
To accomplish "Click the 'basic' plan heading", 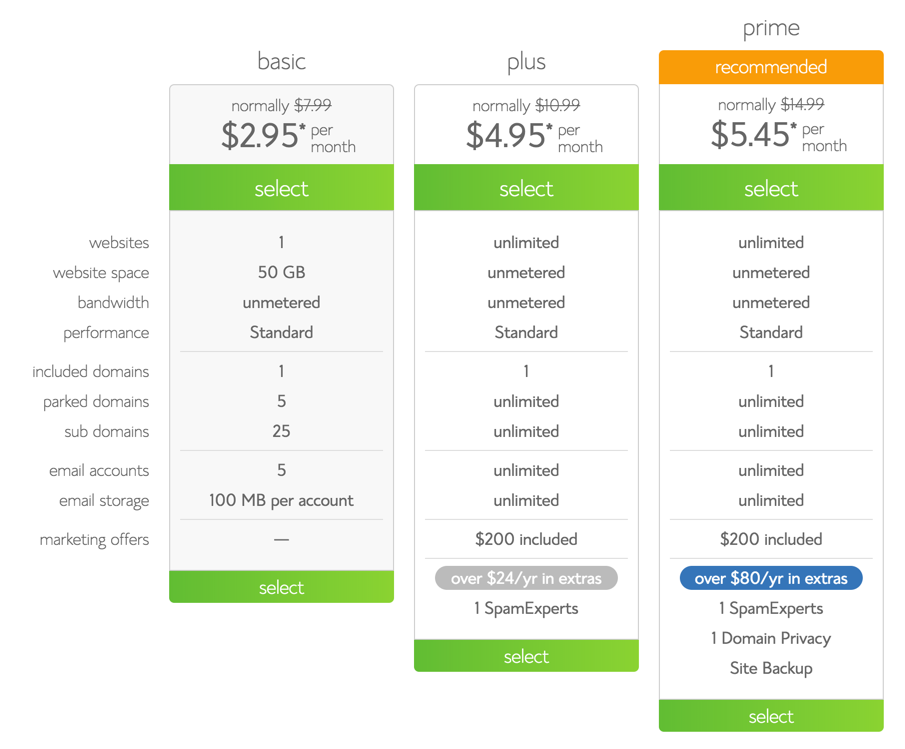I will tap(281, 61).
